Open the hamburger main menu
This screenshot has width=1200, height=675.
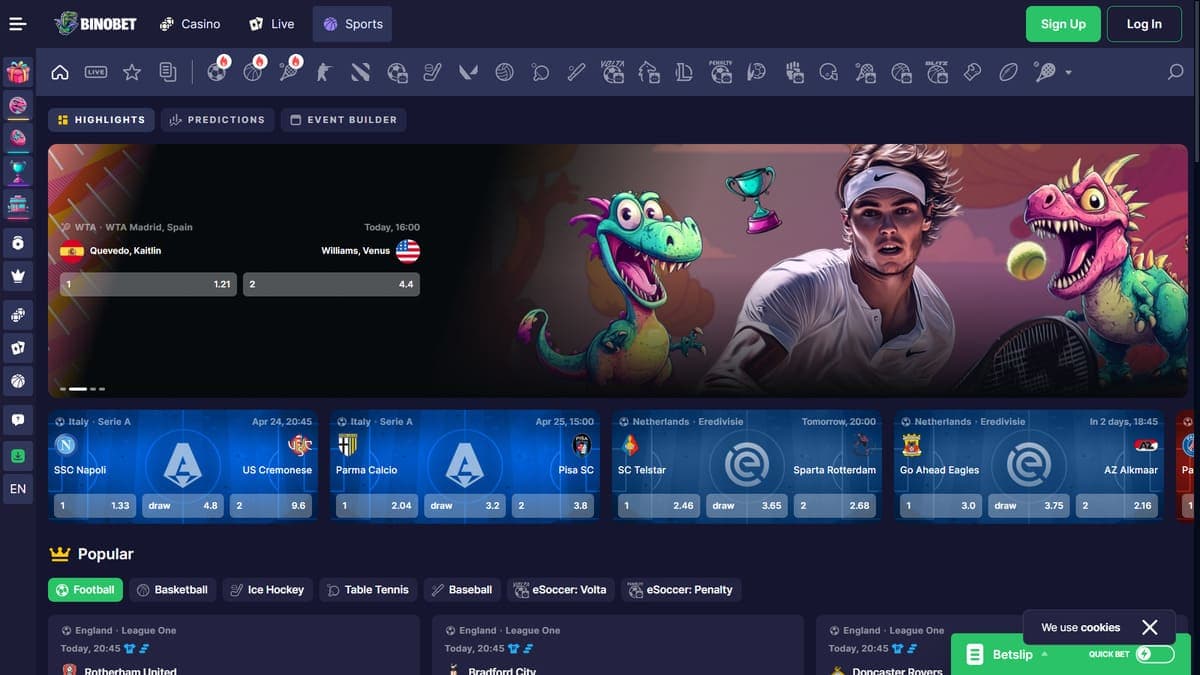coord(18,24)
